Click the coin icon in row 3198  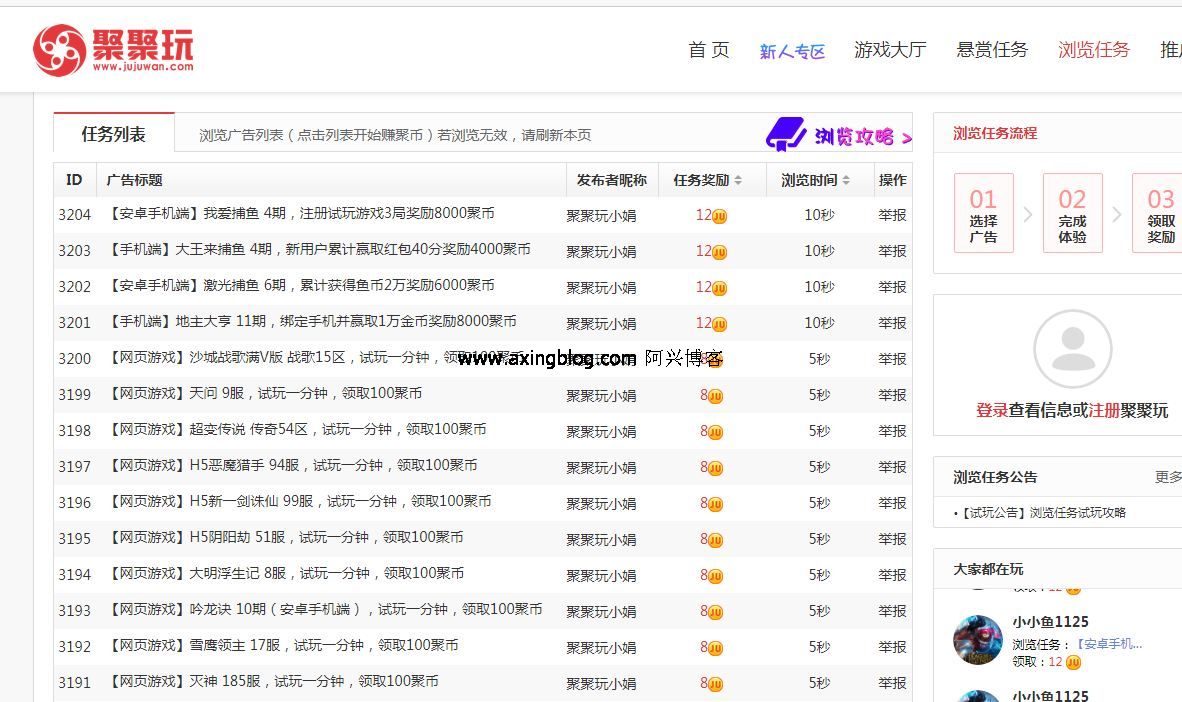[x=715, y=432]
